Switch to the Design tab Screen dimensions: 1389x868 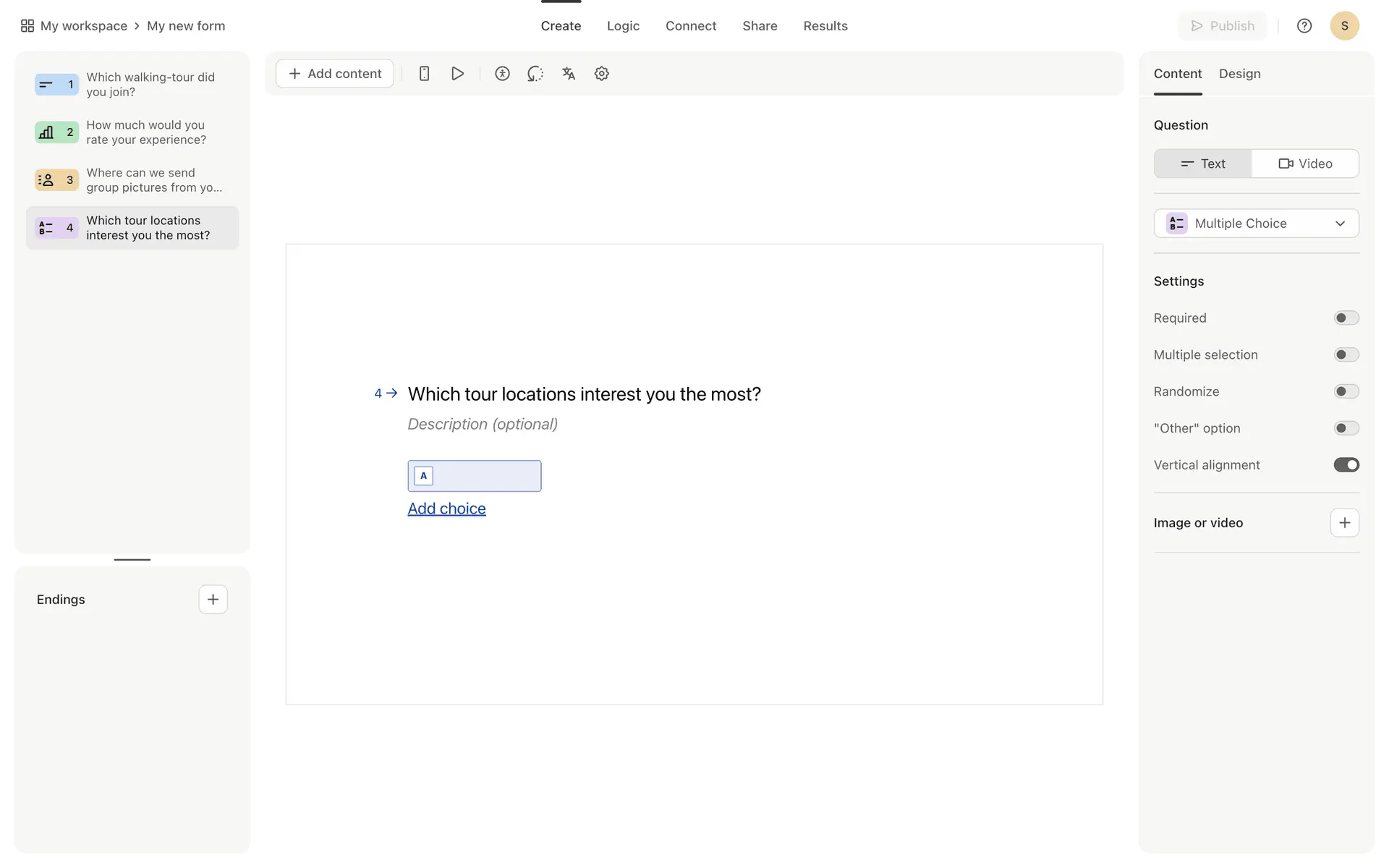[x=1239, y=74]
